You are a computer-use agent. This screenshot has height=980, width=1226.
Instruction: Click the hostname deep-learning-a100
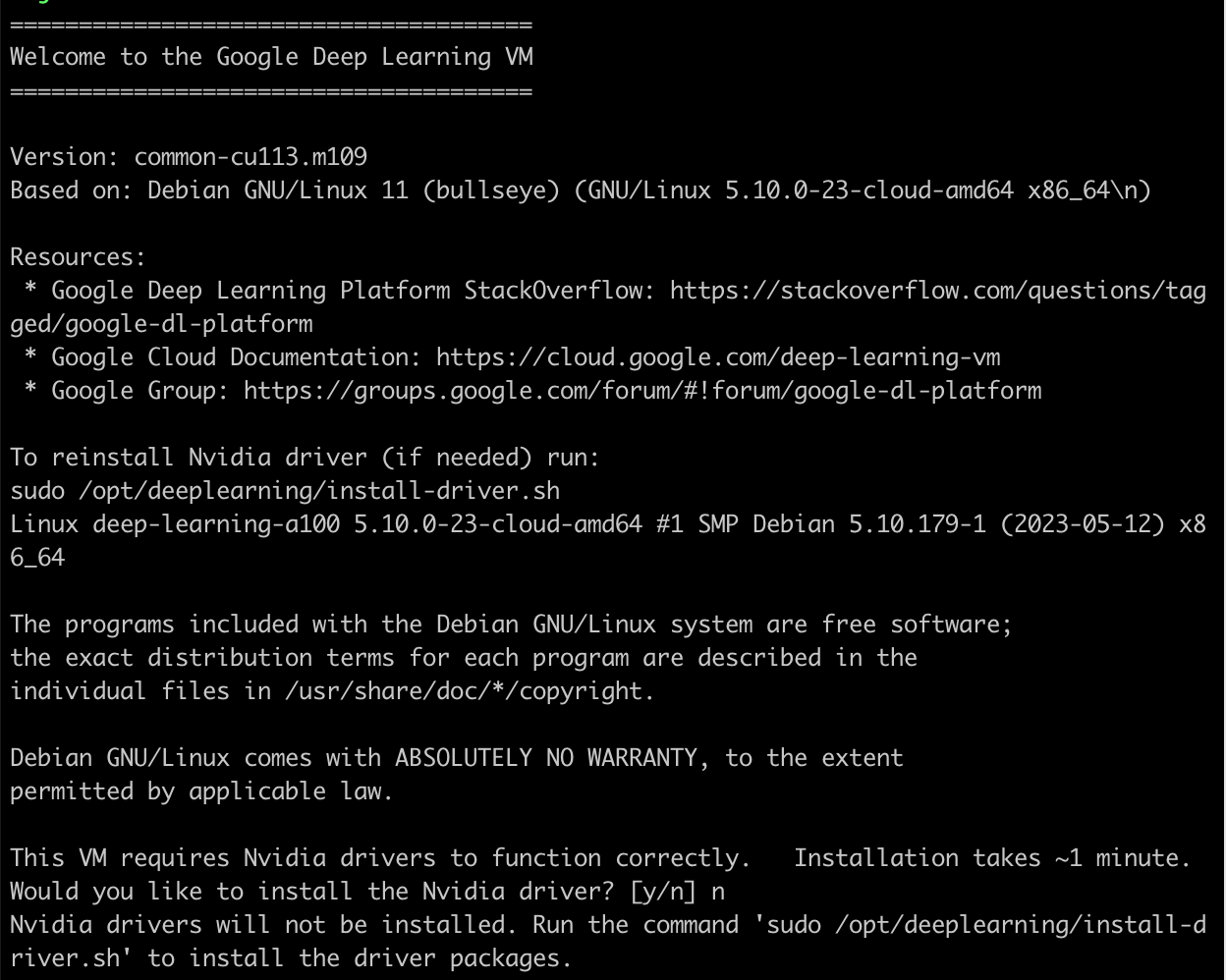tap(216, 524)
